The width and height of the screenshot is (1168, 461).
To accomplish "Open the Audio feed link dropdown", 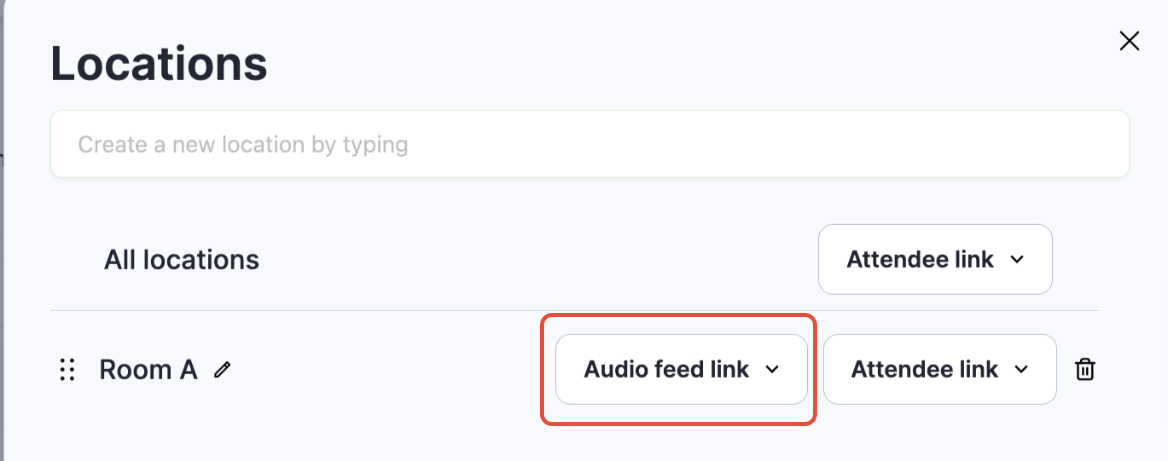I will click(x=681, y=370).
